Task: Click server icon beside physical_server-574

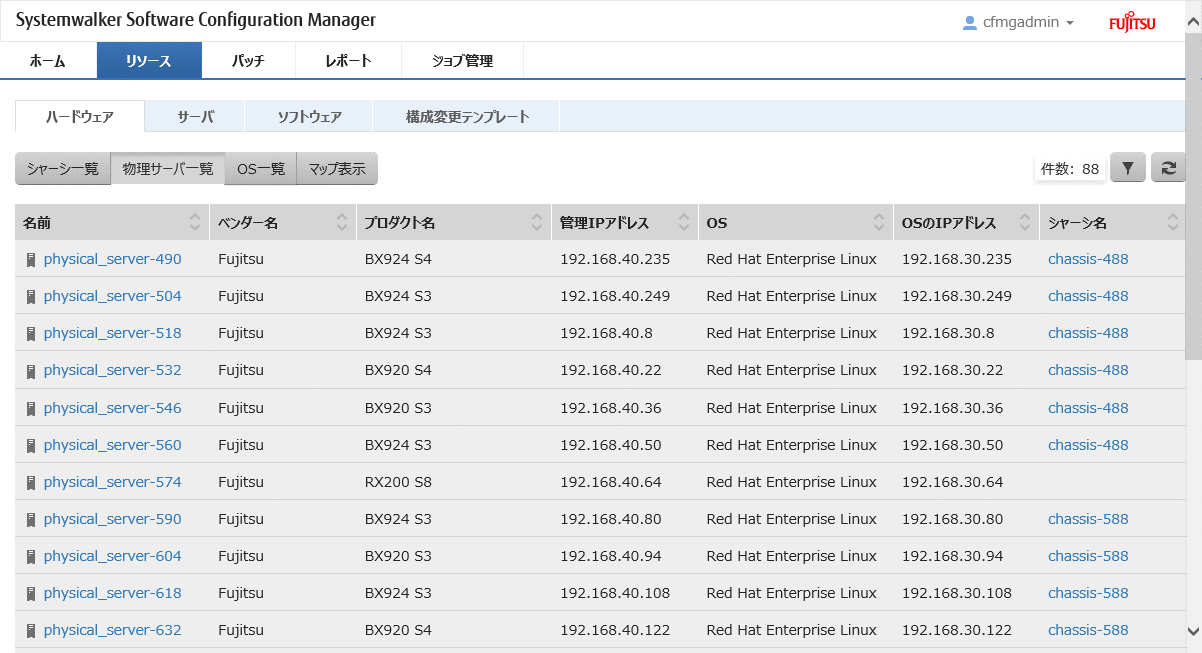Action: 31,482
